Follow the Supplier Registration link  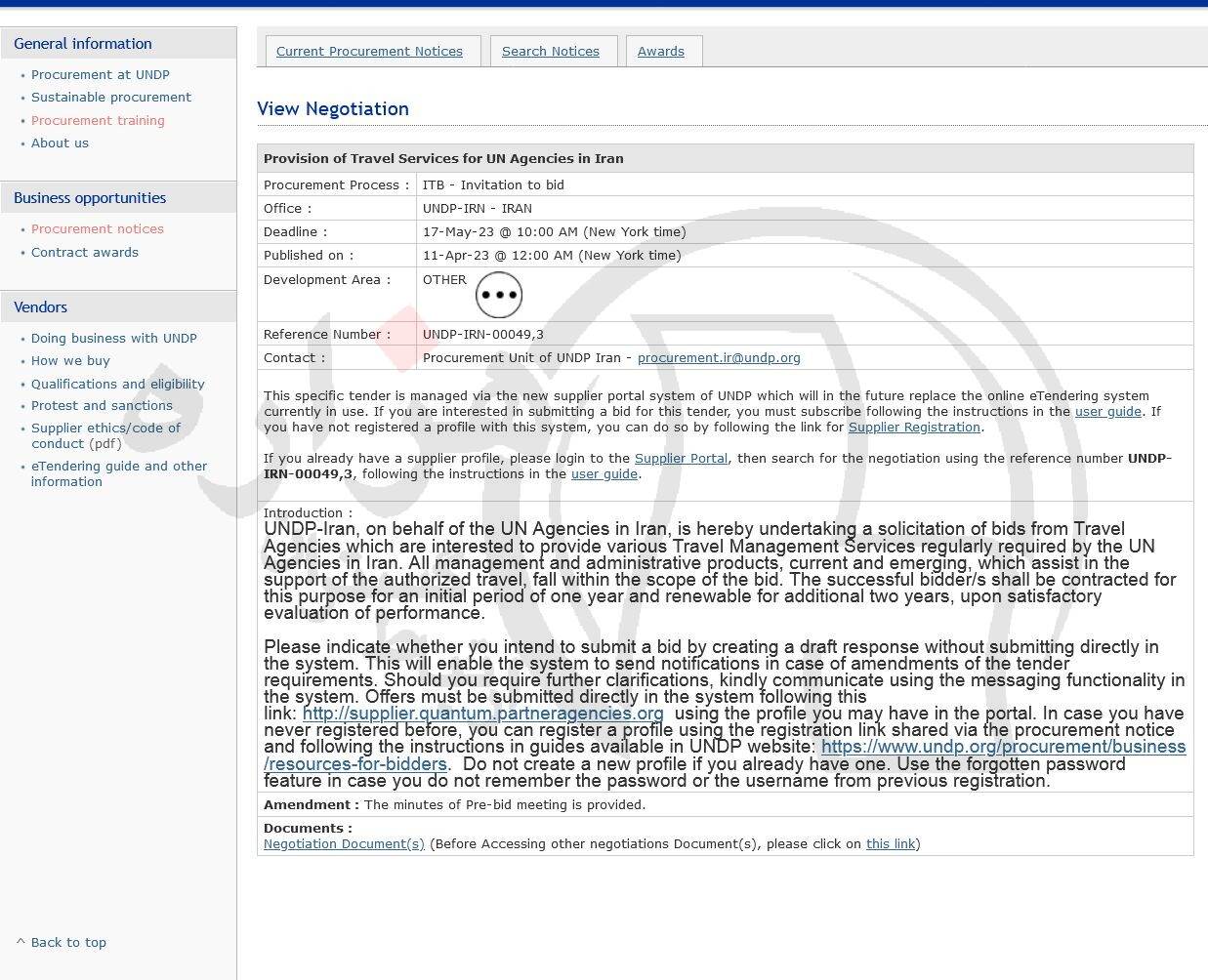(x=913, y=428)
